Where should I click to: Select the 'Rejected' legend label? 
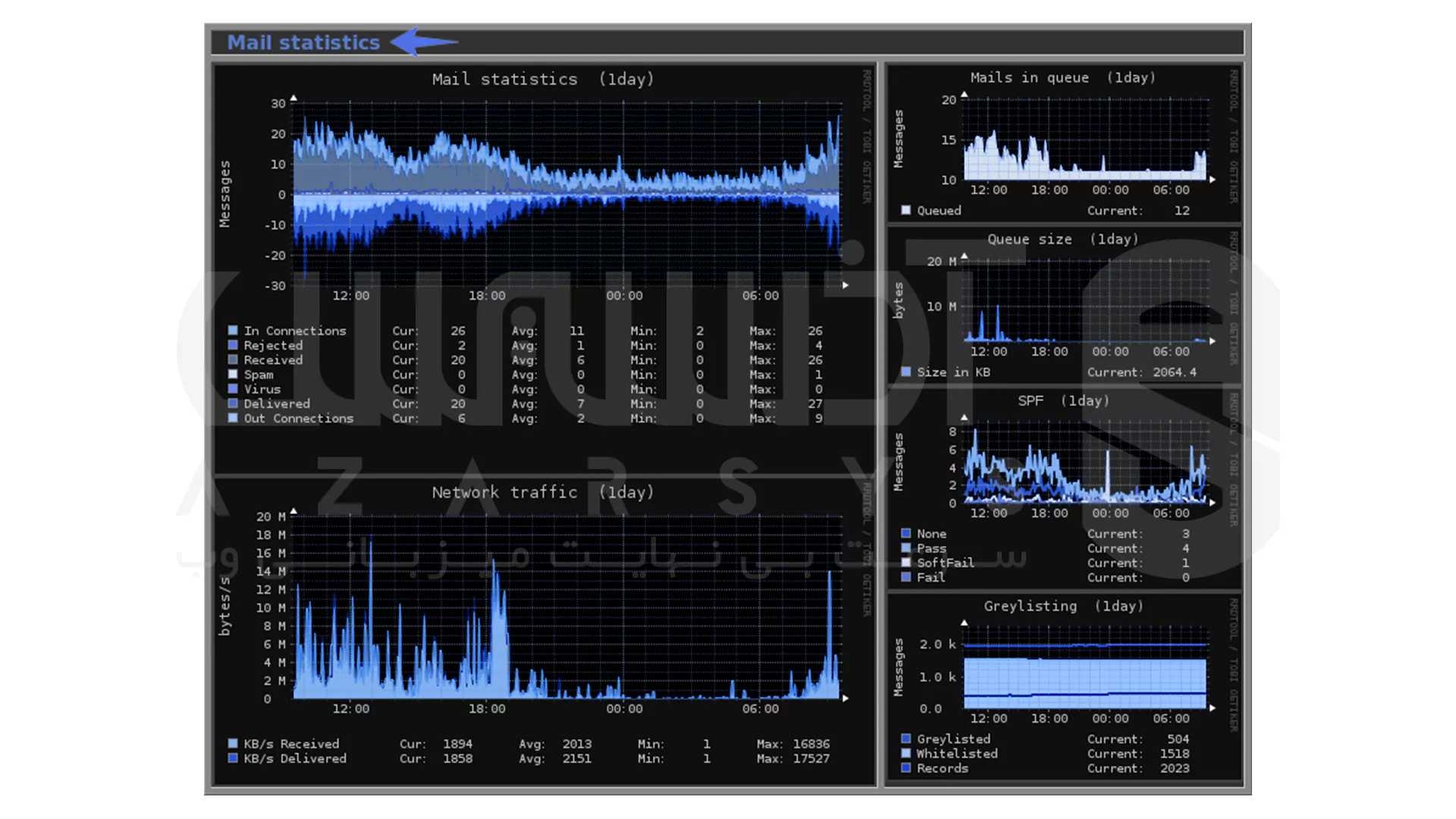click(273, 345)
